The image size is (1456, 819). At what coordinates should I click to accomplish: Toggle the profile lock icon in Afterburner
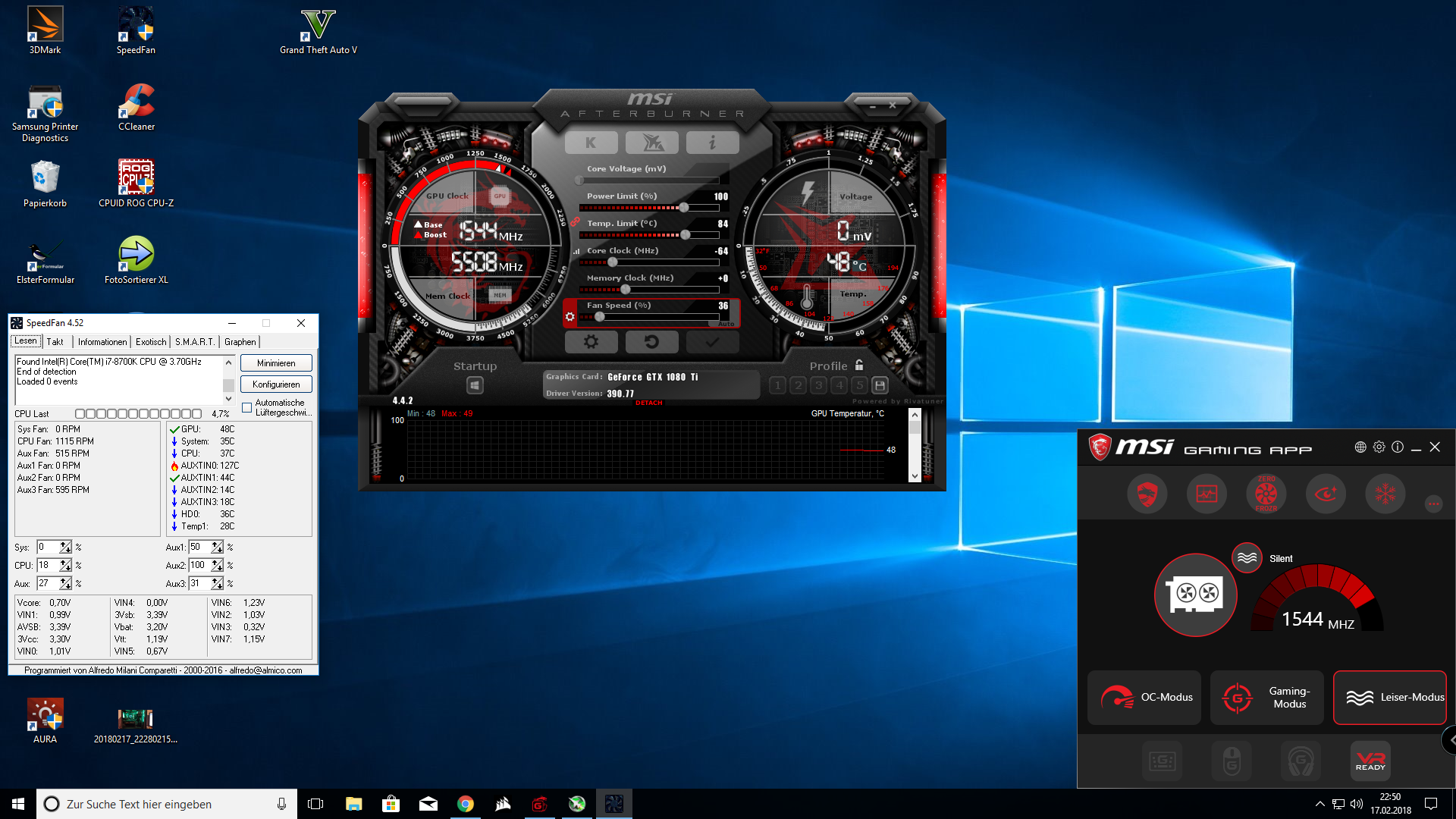859,366
